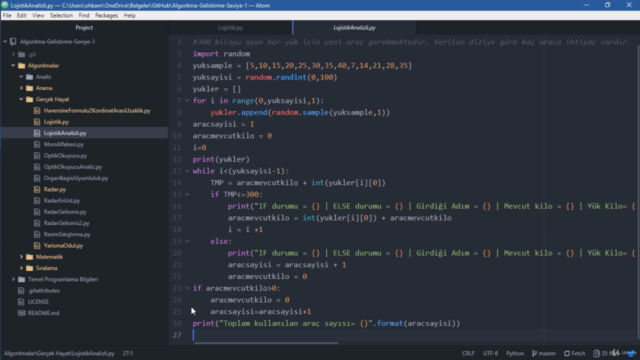Click the master git branch indicator
The height and width of the screenshot is (360, 640).
[x=544, y=353]
